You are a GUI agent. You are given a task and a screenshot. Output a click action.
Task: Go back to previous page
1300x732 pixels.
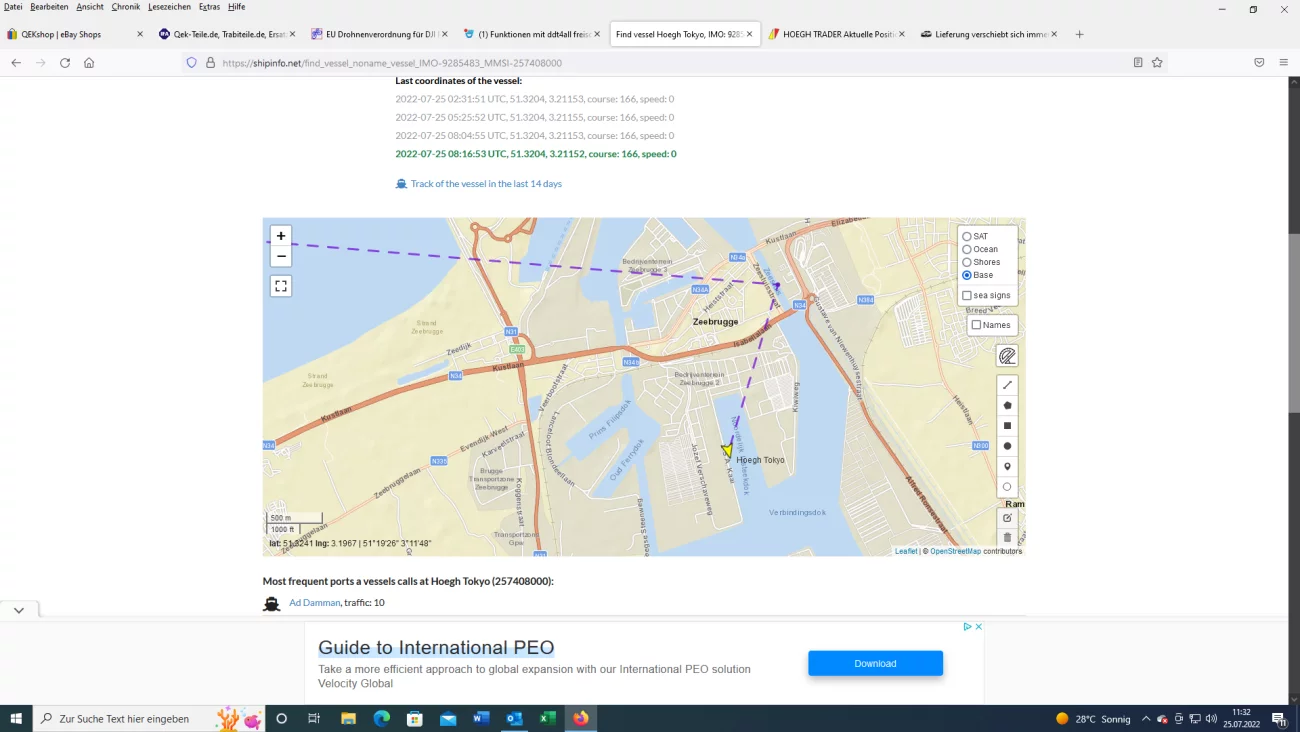16,62
